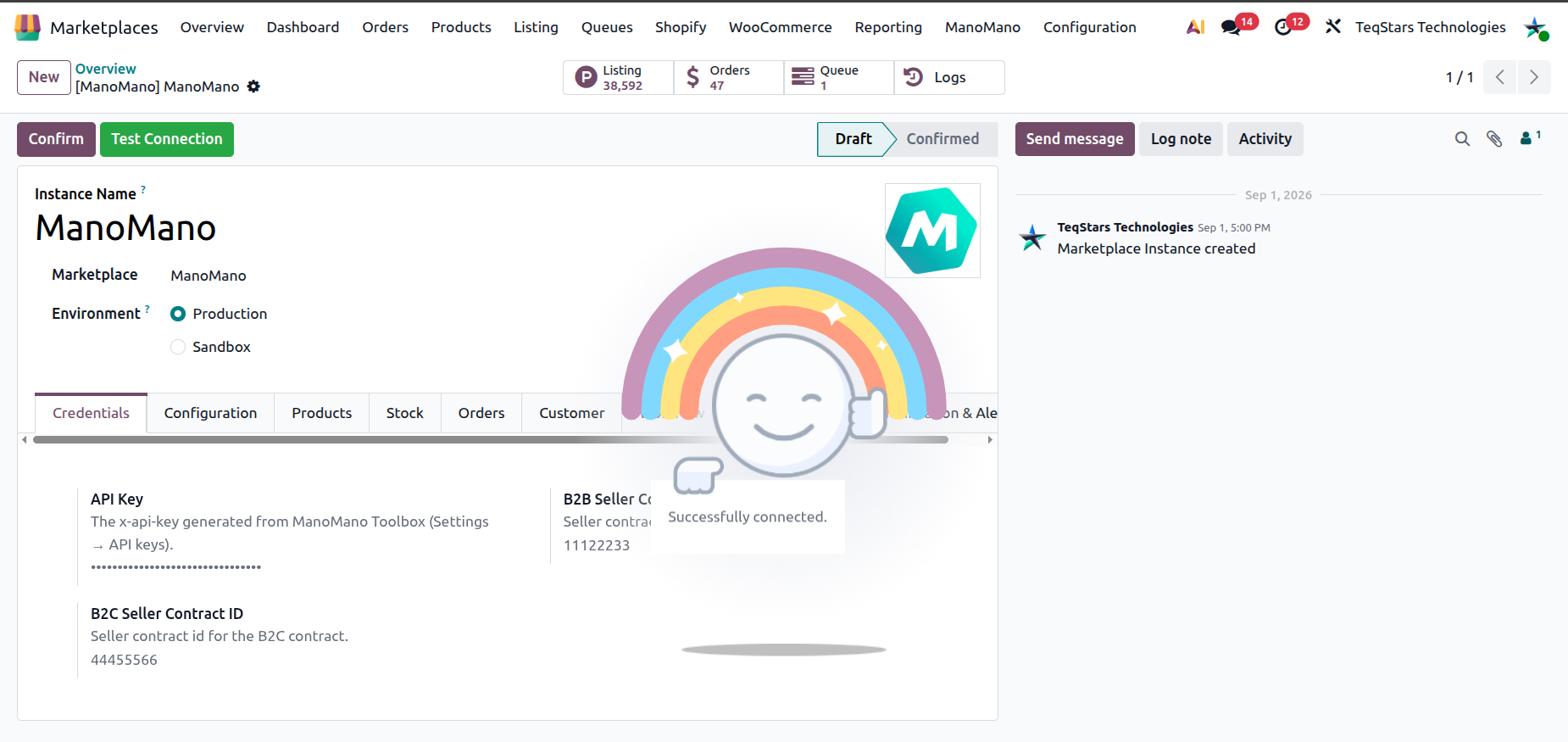Go to the next record arrow
The image size is (1568, 742).
coord(1534,77)
